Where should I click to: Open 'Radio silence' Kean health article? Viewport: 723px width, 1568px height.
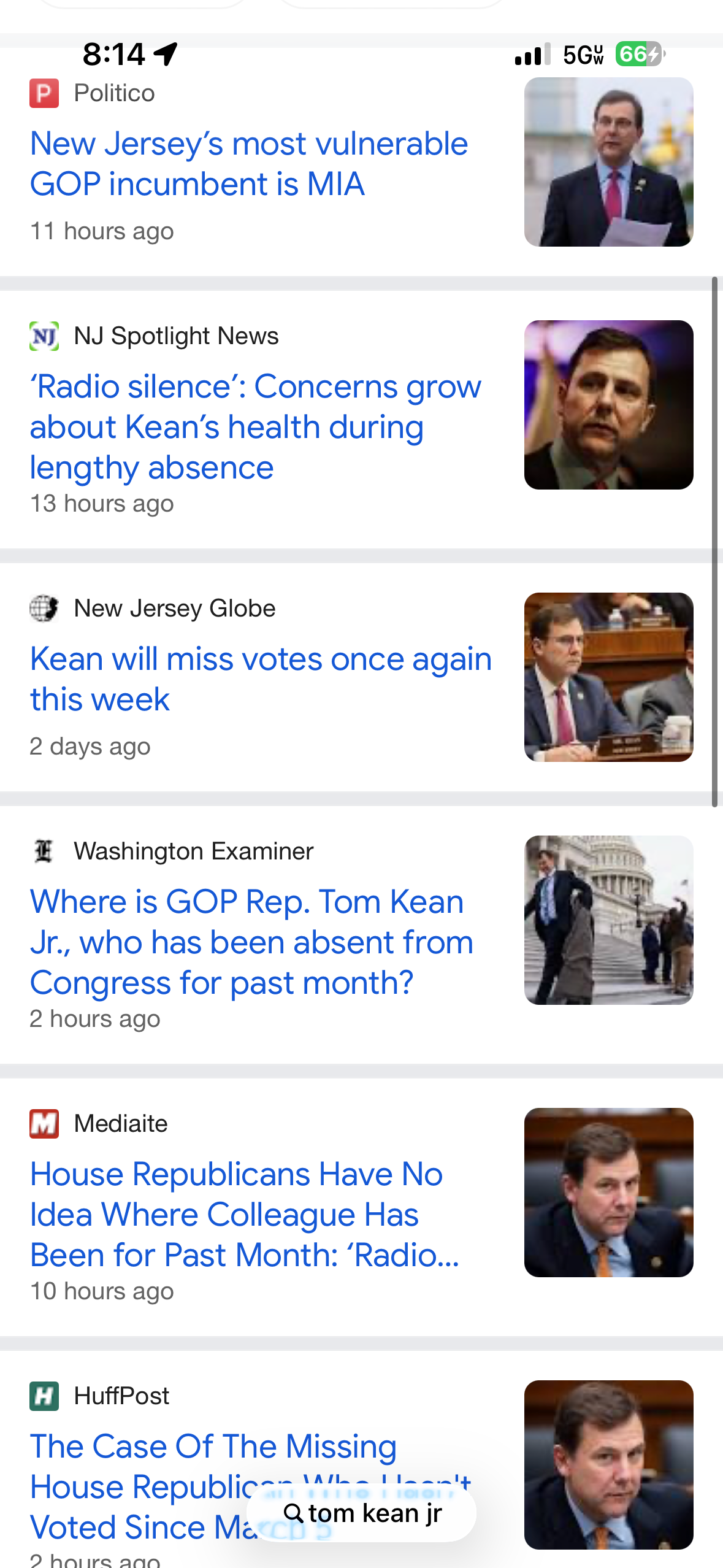(255, 427)
